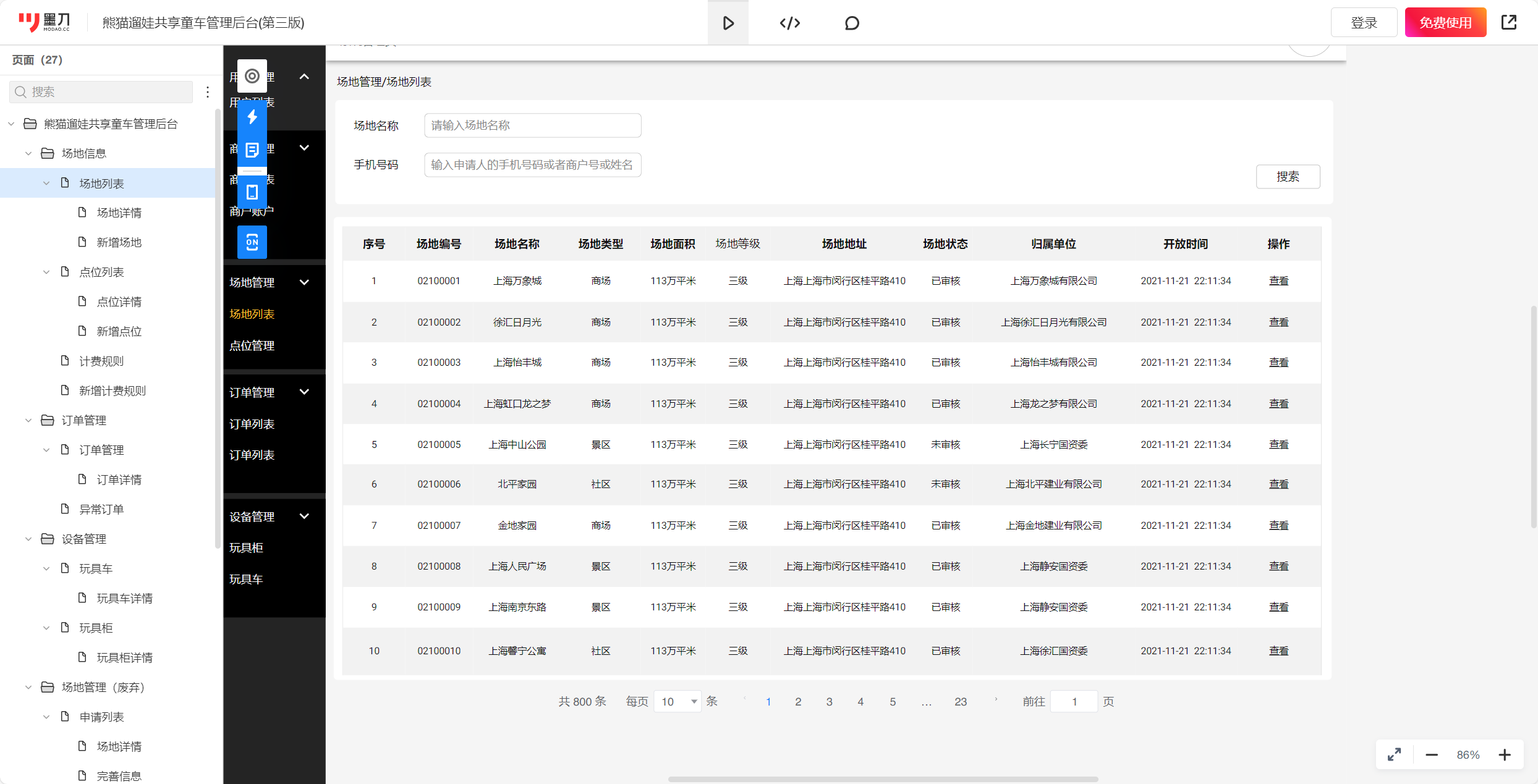Click the fullscreen expand icon
1538x784 pixels.
[x=1394, y=754]
